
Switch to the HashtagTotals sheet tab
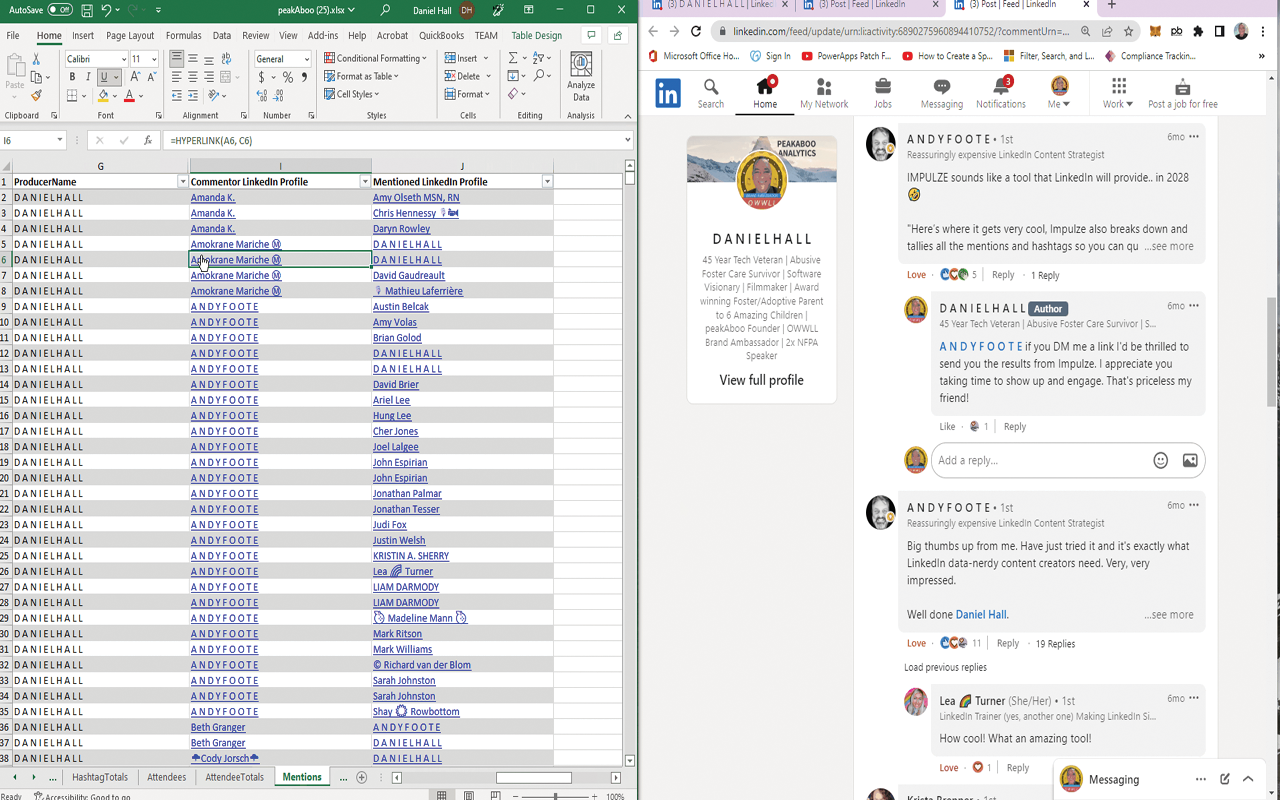(100, 777)
